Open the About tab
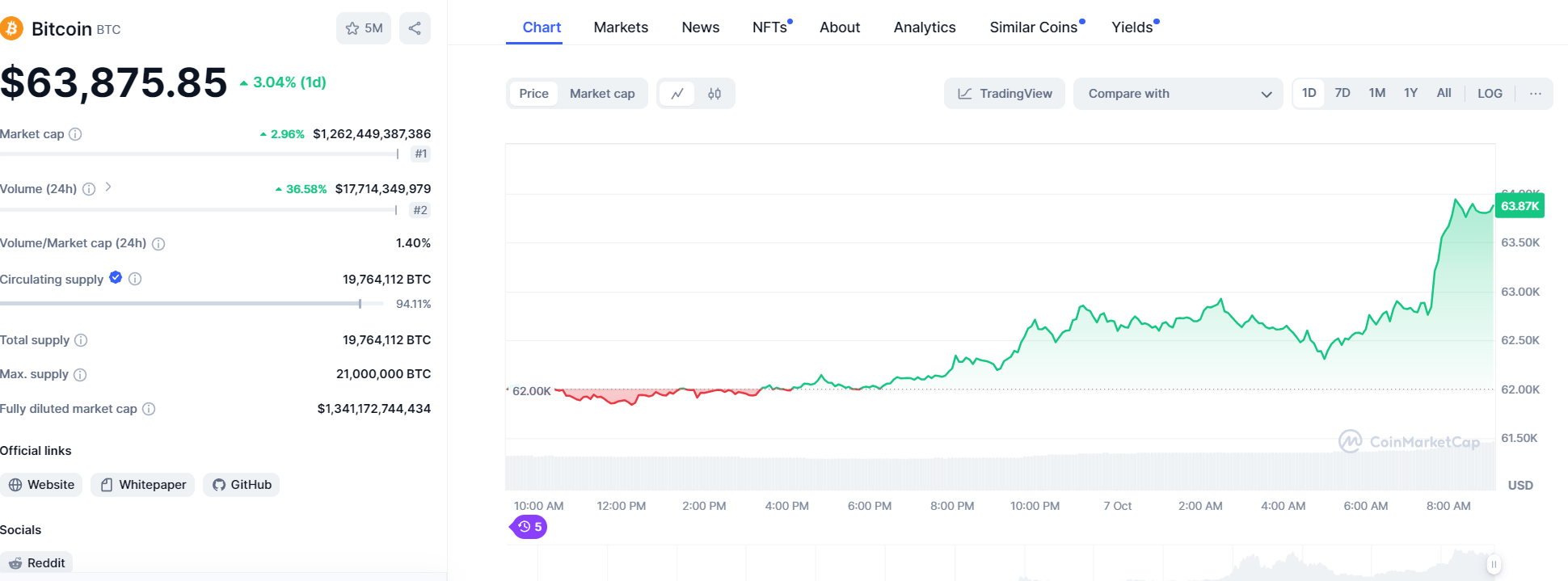Viewport: 1568px width, 581px height. click(840, 27)
